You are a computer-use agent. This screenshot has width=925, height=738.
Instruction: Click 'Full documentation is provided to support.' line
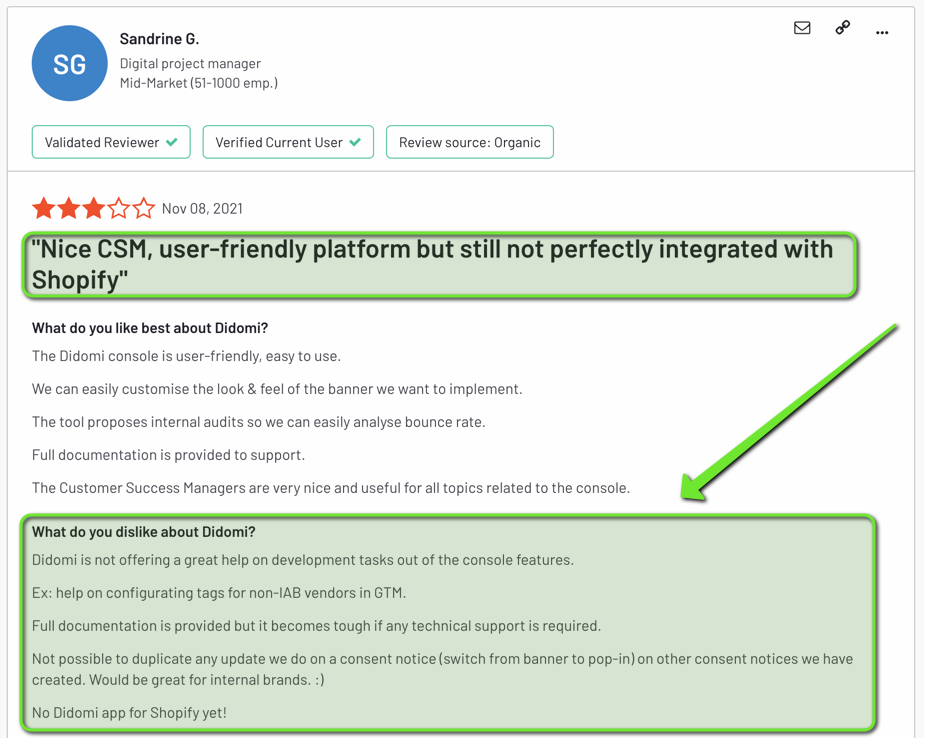[x=168, y=455]
